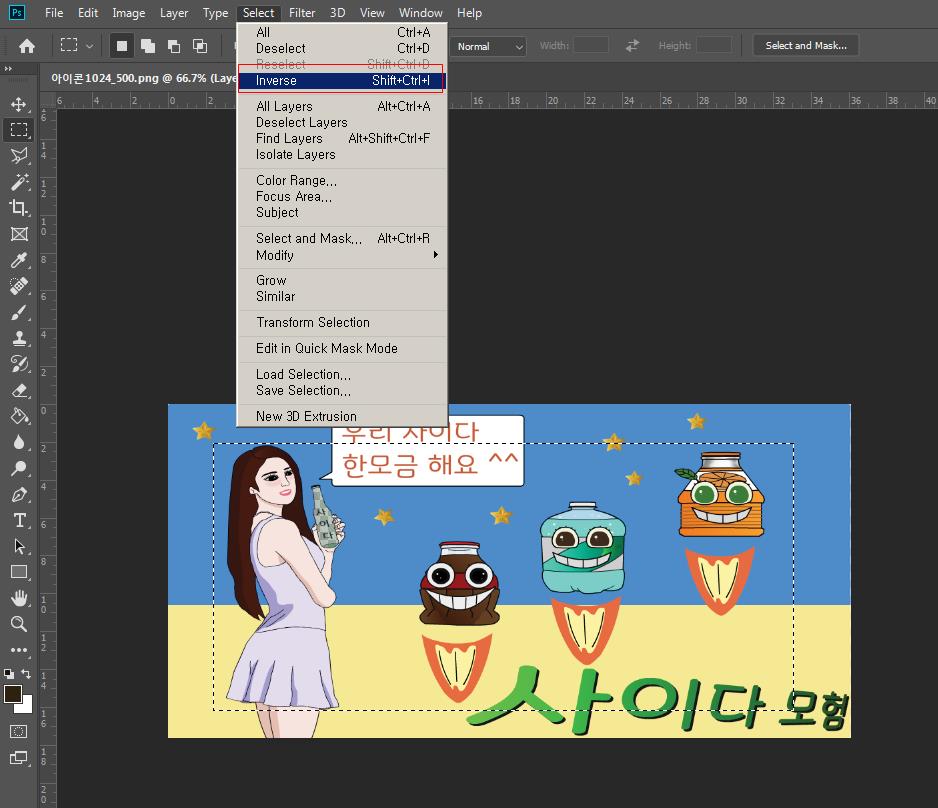Click the foreground color swatch
This screenshot has width=938, height=808.
pos(13,694)
